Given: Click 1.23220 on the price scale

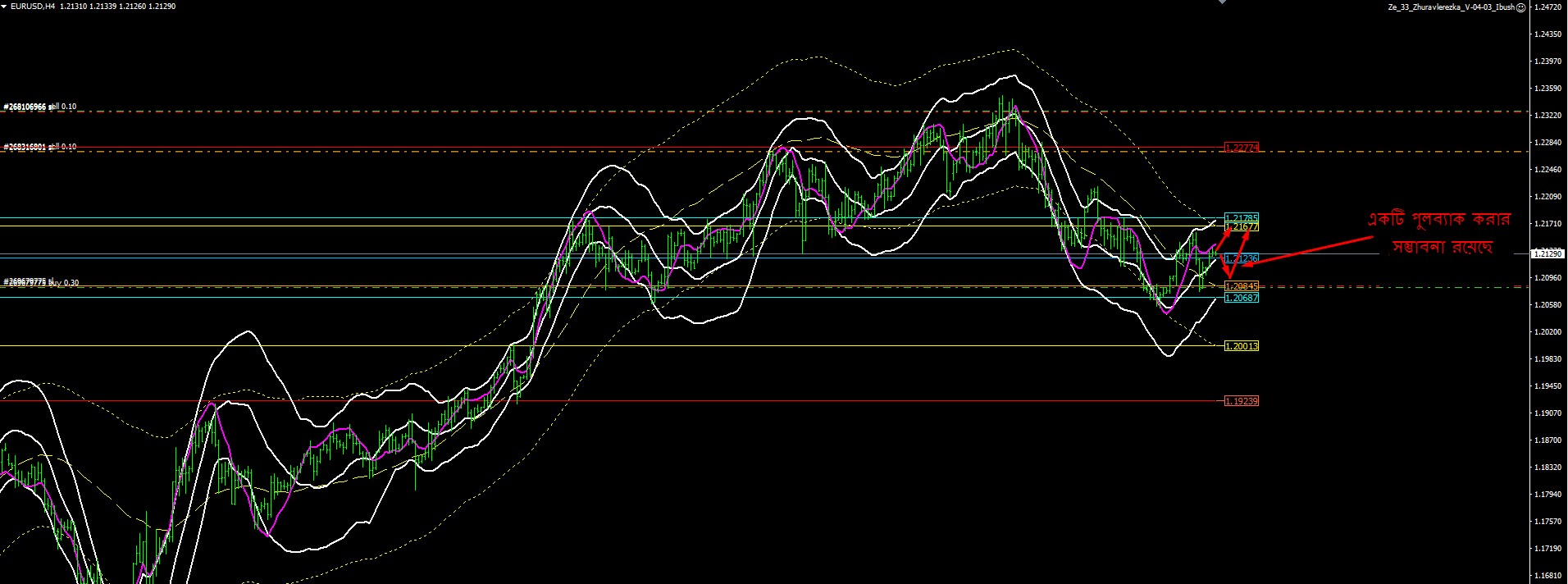Looking at the screenshot, I should 1548,116.
